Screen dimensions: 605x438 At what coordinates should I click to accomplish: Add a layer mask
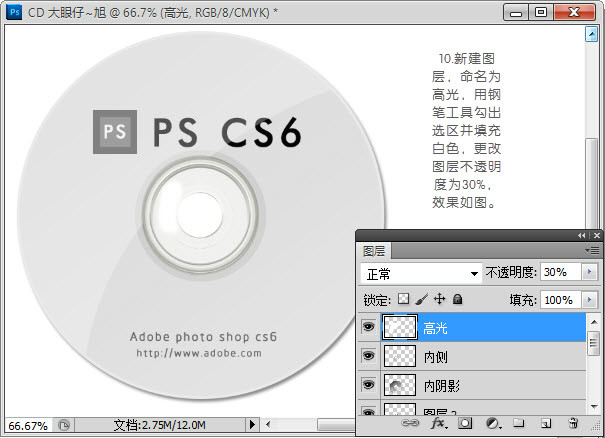[465, 424]
